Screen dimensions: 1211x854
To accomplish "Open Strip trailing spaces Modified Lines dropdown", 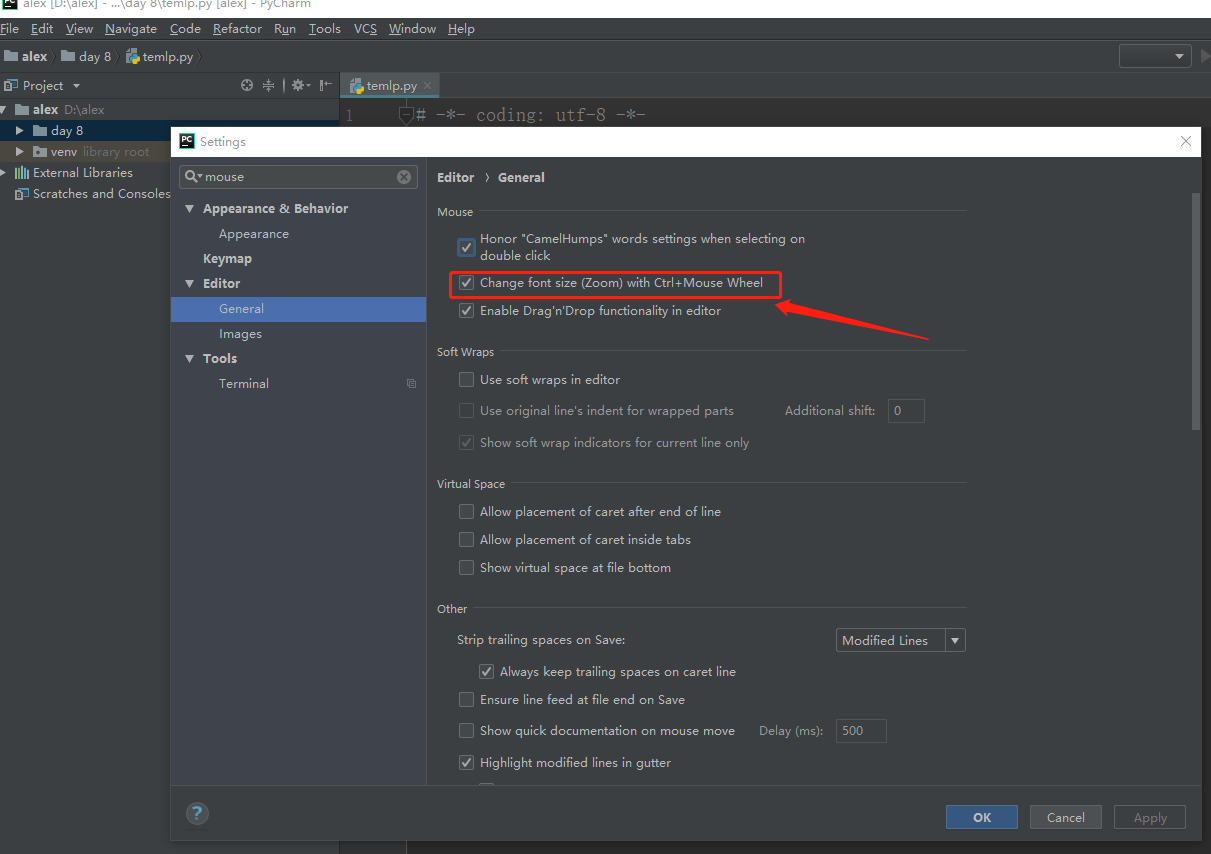I will pos(901,641).
